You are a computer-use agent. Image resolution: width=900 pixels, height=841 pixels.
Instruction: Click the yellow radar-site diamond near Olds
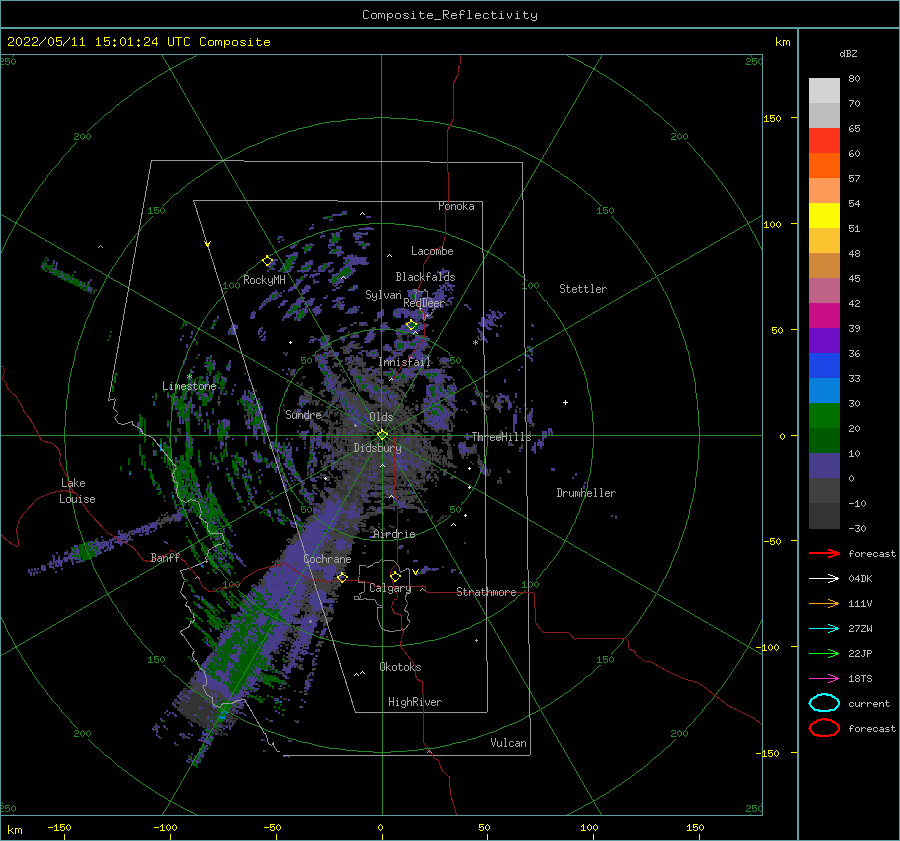(382, 435)
